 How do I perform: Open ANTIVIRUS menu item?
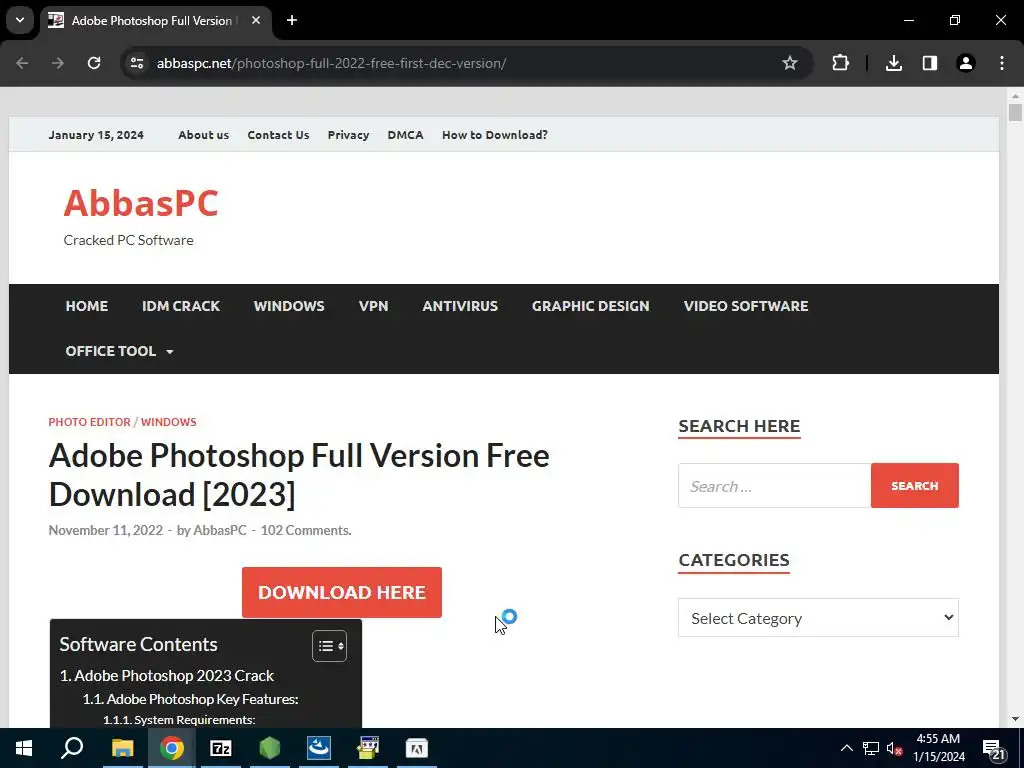(460, 306)
